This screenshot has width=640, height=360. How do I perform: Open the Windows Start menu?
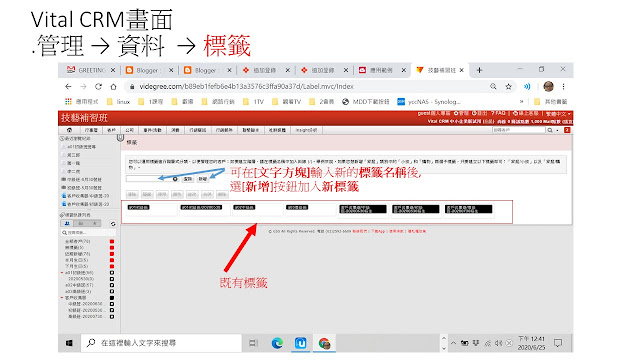click(69, 343)
